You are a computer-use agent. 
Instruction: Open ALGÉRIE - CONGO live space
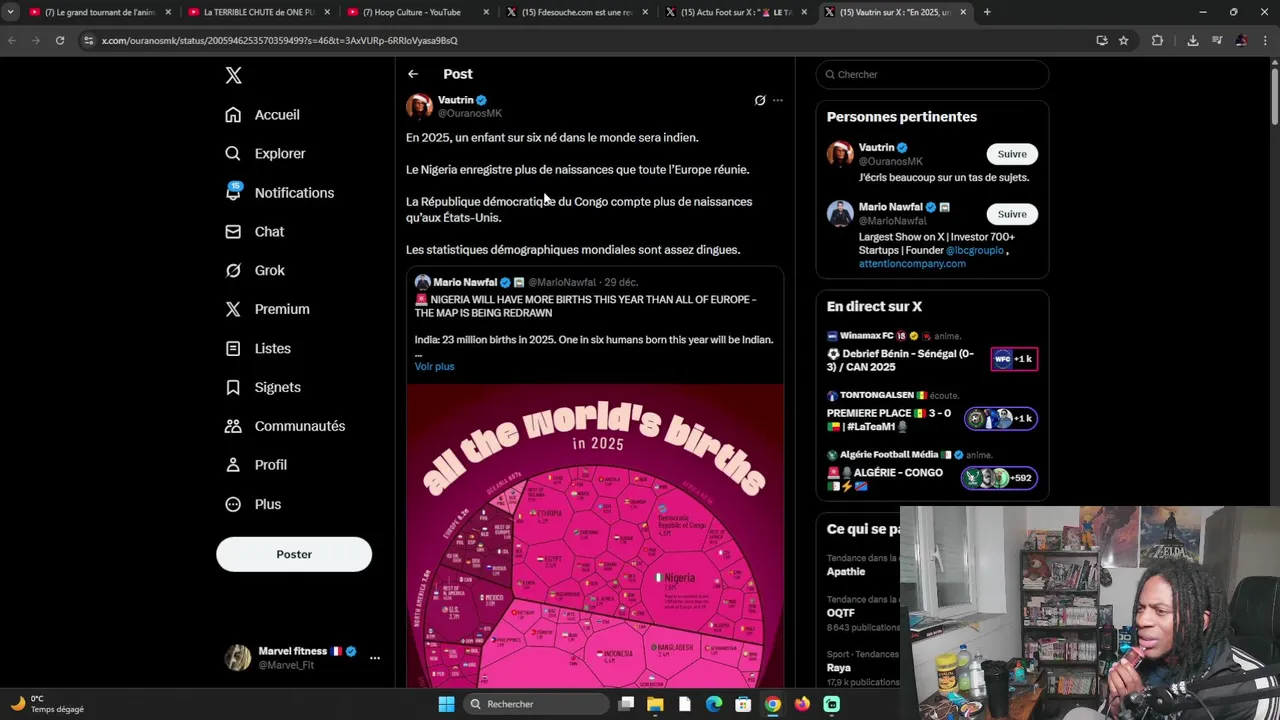(932, 472)
